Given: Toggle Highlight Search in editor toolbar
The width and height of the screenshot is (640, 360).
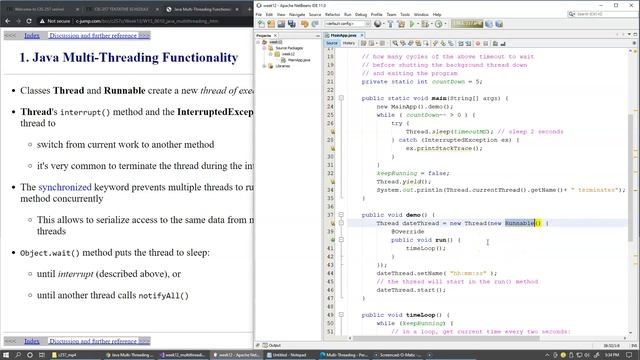Looking at the screenshot, I should pyautogui.click(x=418, y=43).
